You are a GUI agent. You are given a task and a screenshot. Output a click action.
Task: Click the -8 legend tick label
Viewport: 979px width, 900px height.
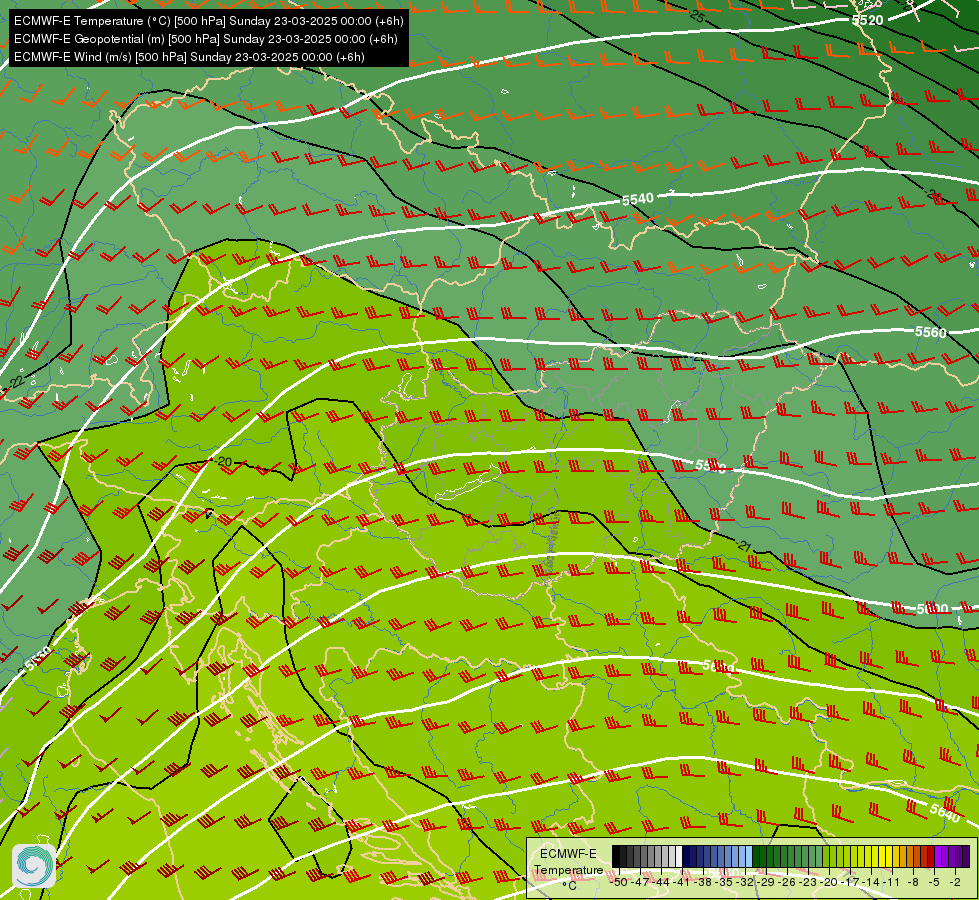click(913, 882)
